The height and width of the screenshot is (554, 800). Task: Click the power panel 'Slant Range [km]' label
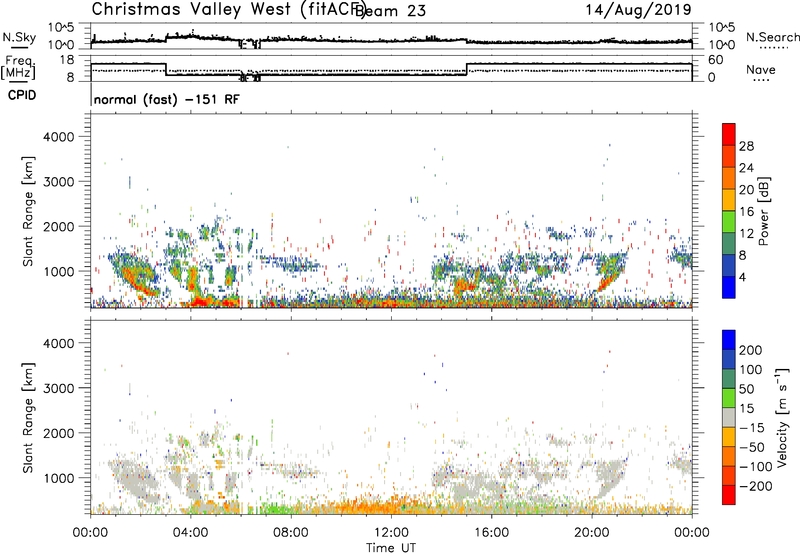[28, 211]
